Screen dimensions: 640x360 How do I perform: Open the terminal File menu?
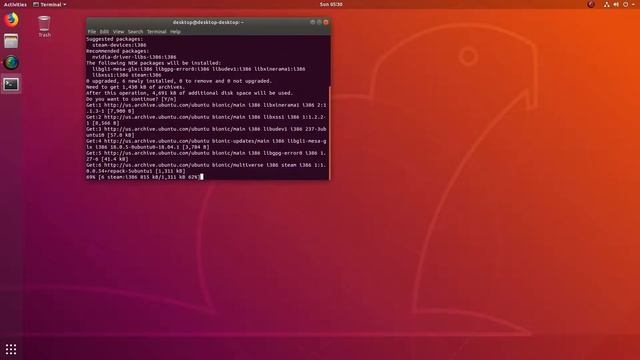point(92,31)
